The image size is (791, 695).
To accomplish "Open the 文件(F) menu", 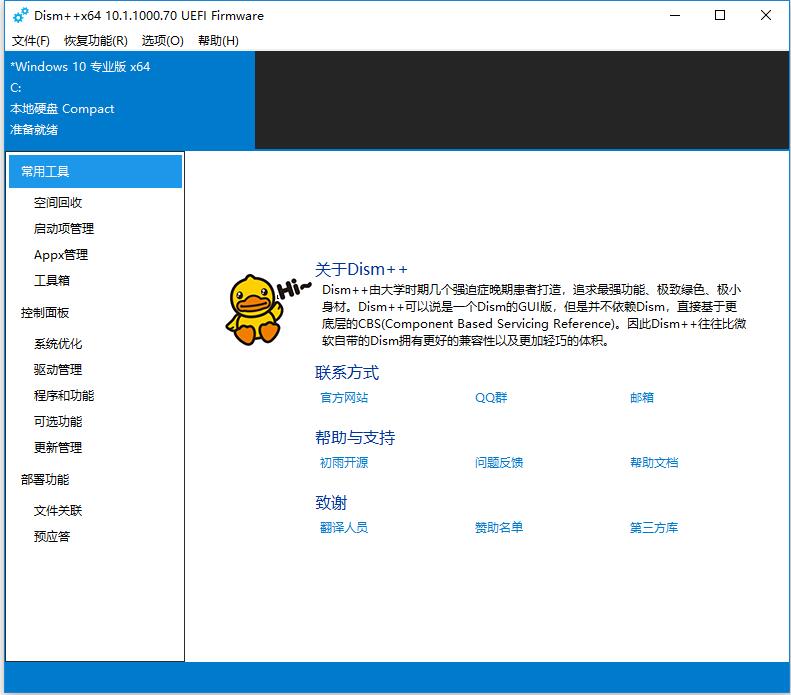I will tap(30, 41).
